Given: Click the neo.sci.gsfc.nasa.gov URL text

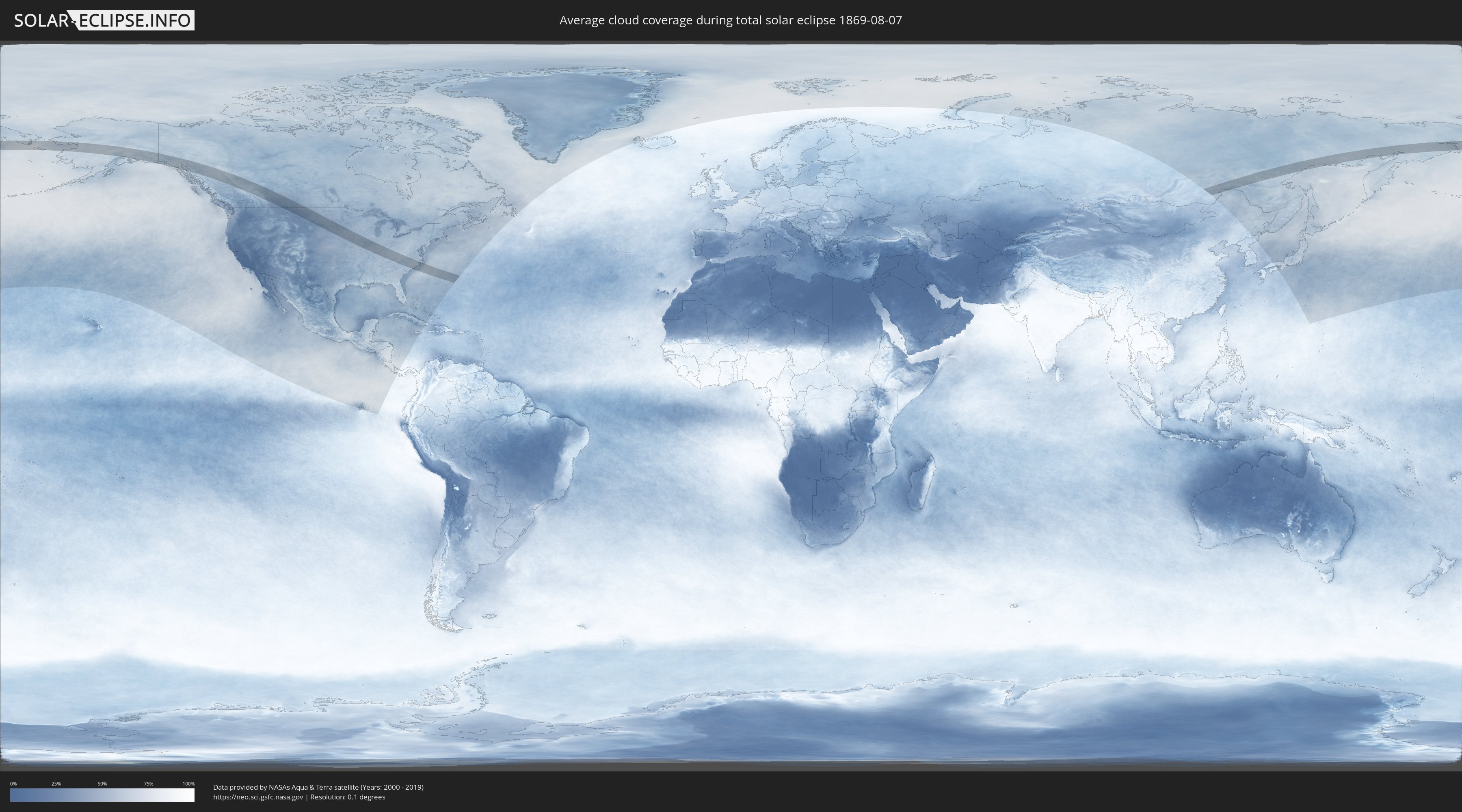Looking at the screenshot, I should coord(258,797).
